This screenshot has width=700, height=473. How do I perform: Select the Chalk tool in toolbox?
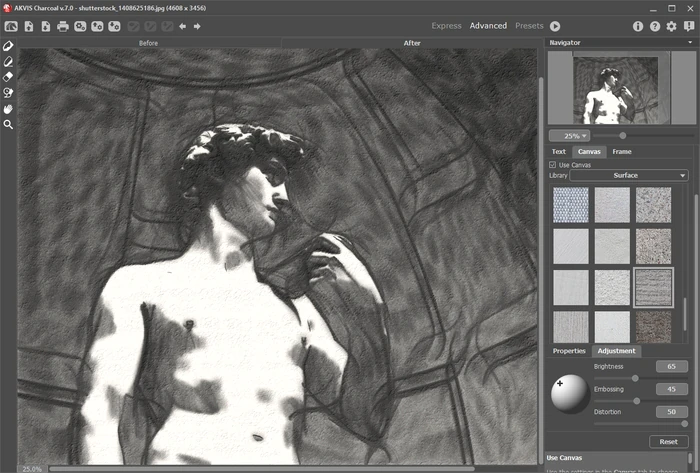point(8,62)
